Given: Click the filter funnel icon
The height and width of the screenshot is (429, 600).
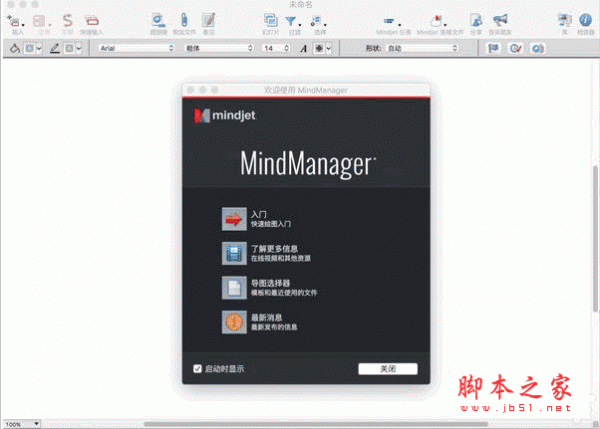Looking at the screenshot, I should point(291,21).
